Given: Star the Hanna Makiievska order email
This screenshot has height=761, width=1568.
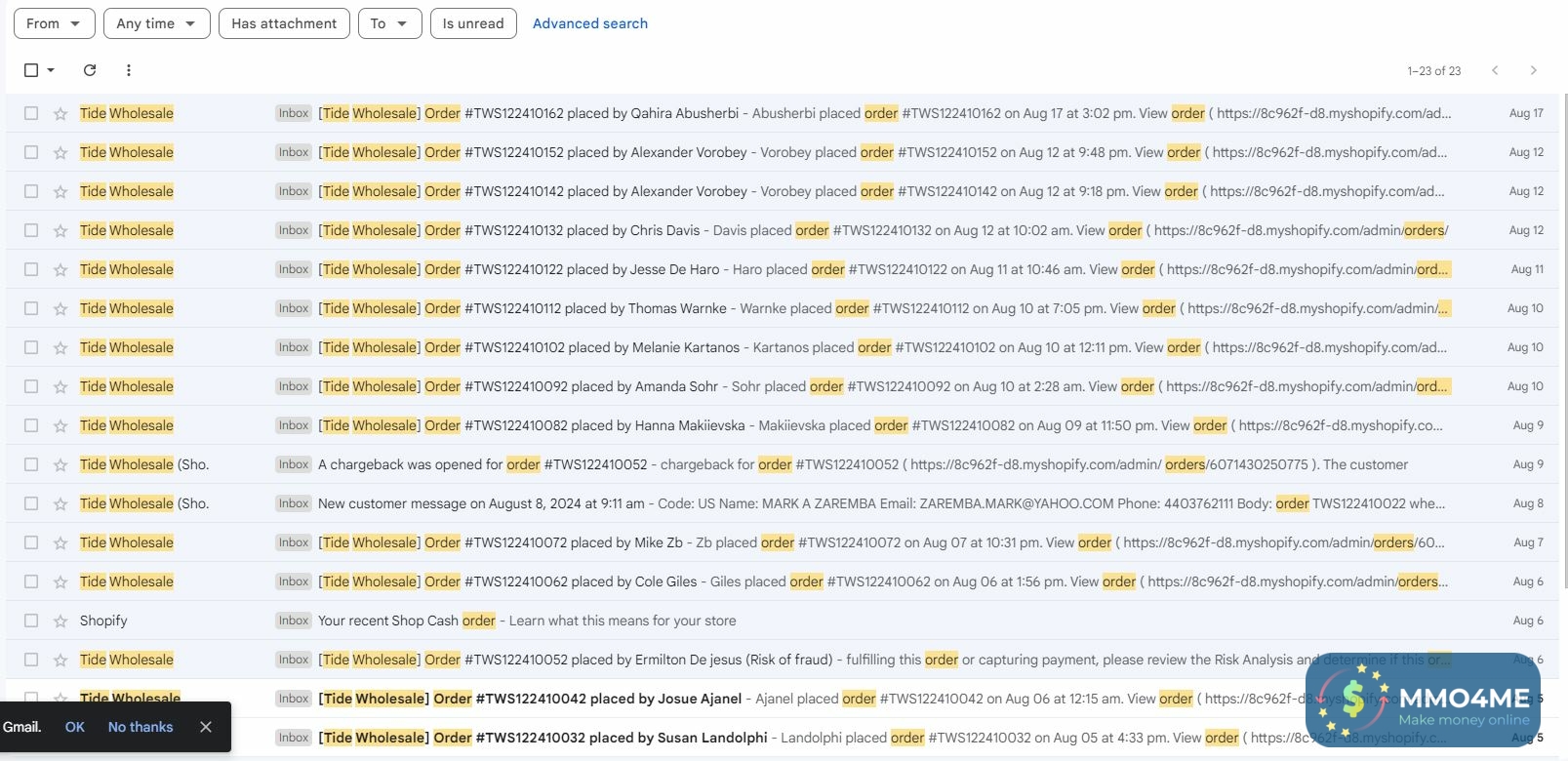Looking at the screenshot, I should (x=60, y=425).
